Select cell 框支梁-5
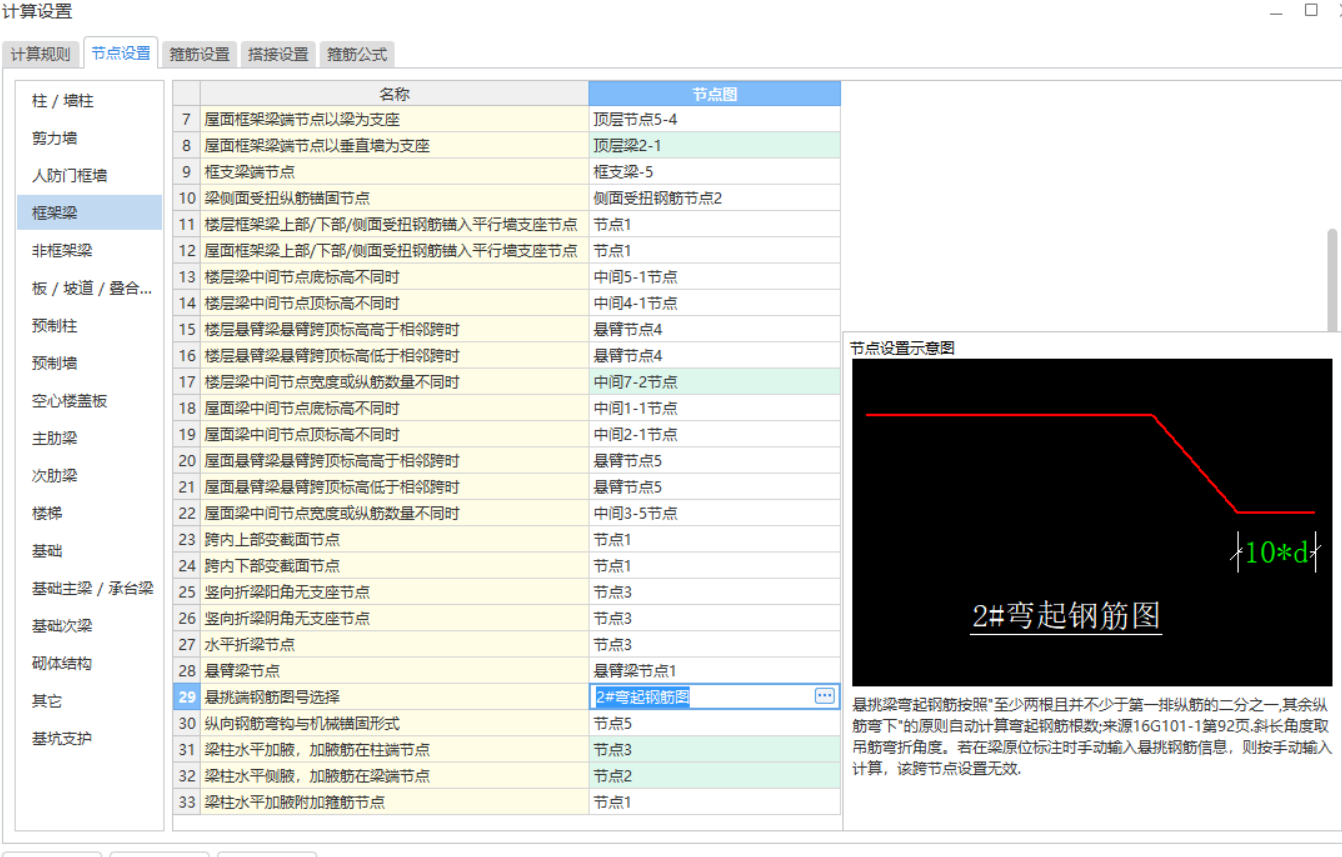The width and height of the screenshot is (1342, 857). pyautogui.click(x=714, y=172)
